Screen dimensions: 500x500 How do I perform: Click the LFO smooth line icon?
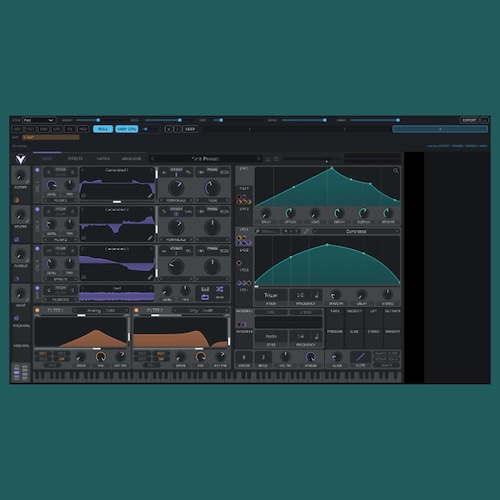[306, 231]
